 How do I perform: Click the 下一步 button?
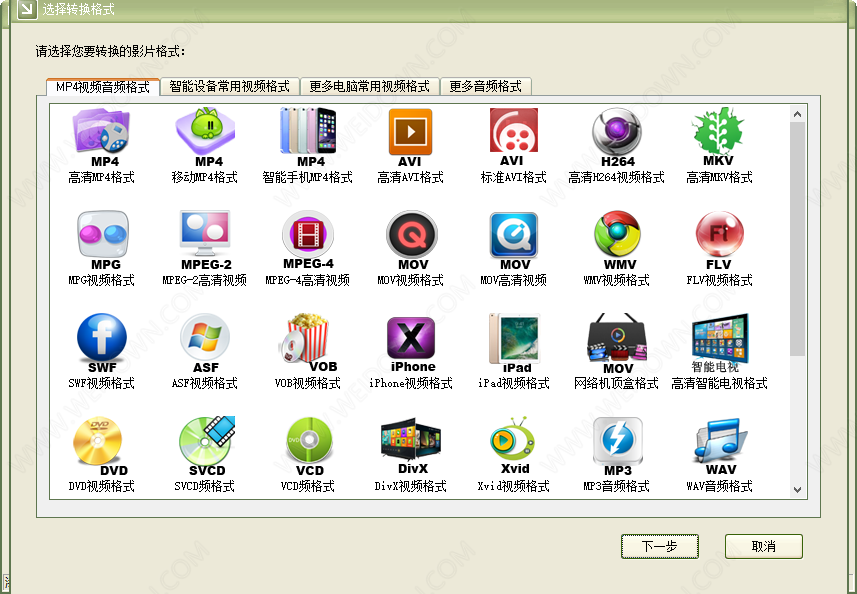[x=660, y=546]
